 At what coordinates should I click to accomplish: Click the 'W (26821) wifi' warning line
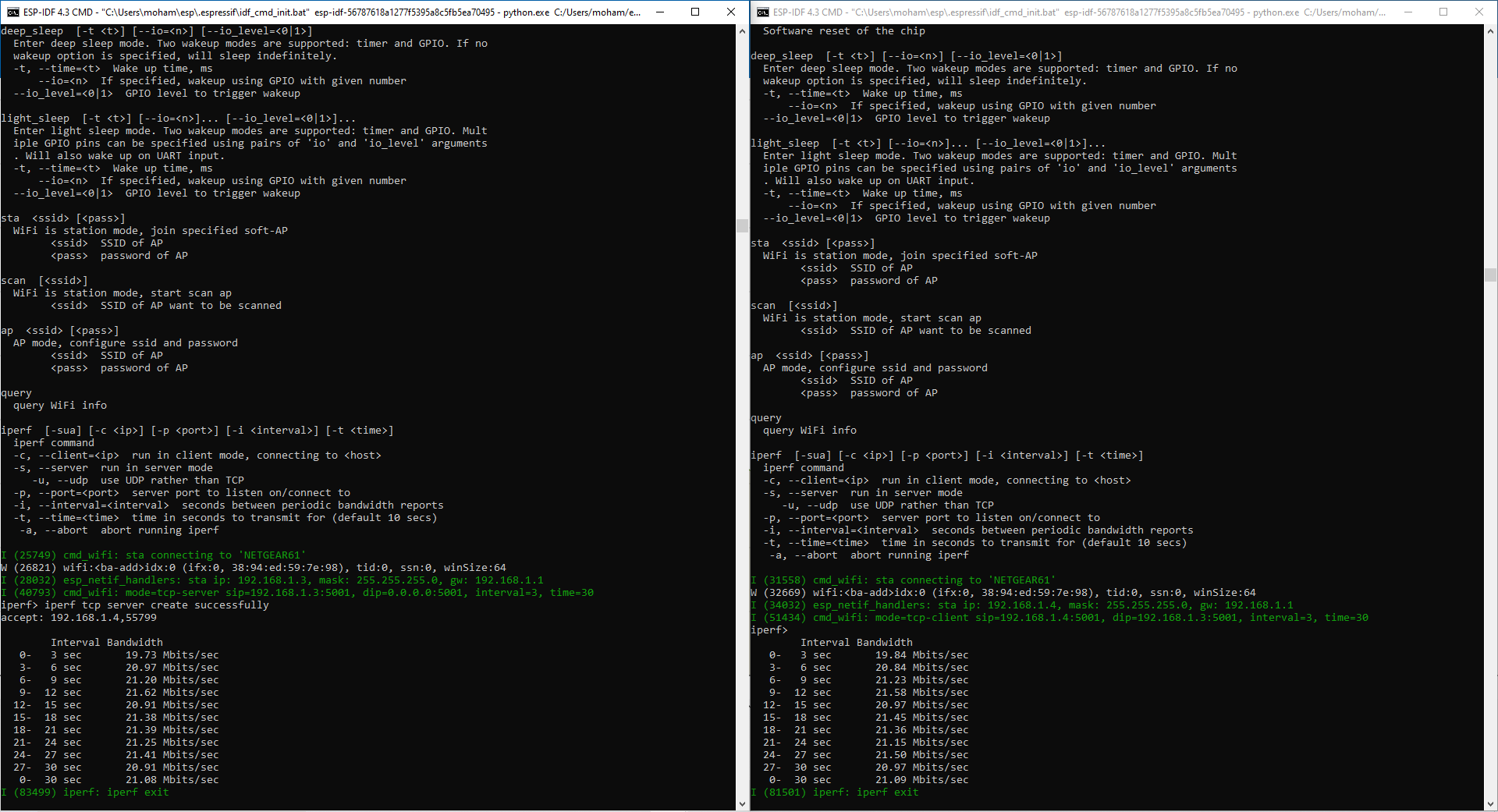[254, 568]
